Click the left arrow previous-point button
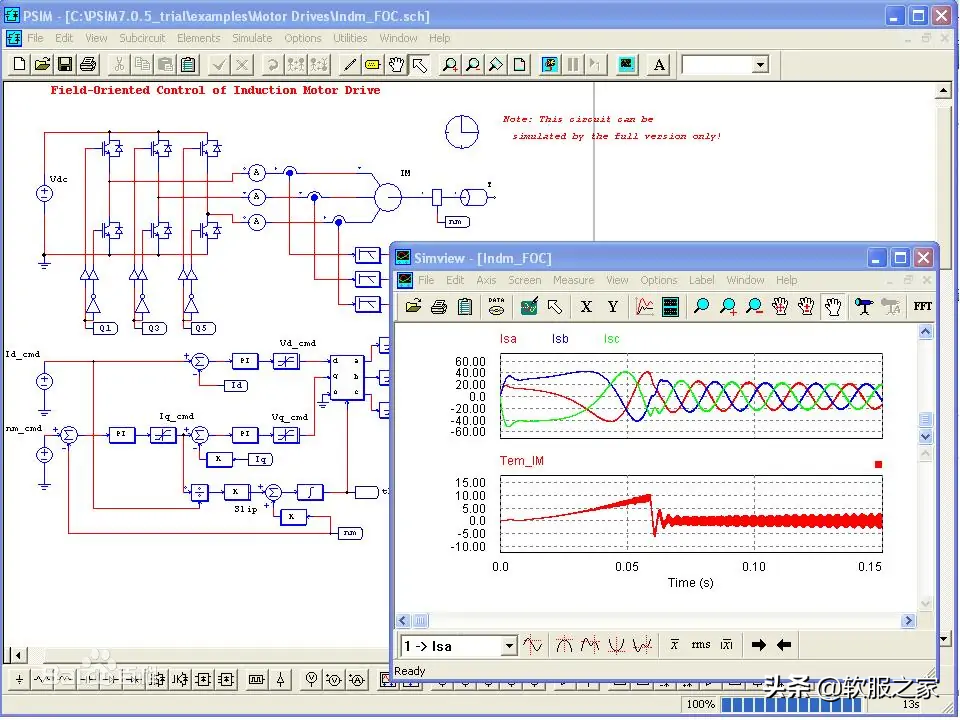The width and height of the screenshot is (960, 720). coord(784,646)
